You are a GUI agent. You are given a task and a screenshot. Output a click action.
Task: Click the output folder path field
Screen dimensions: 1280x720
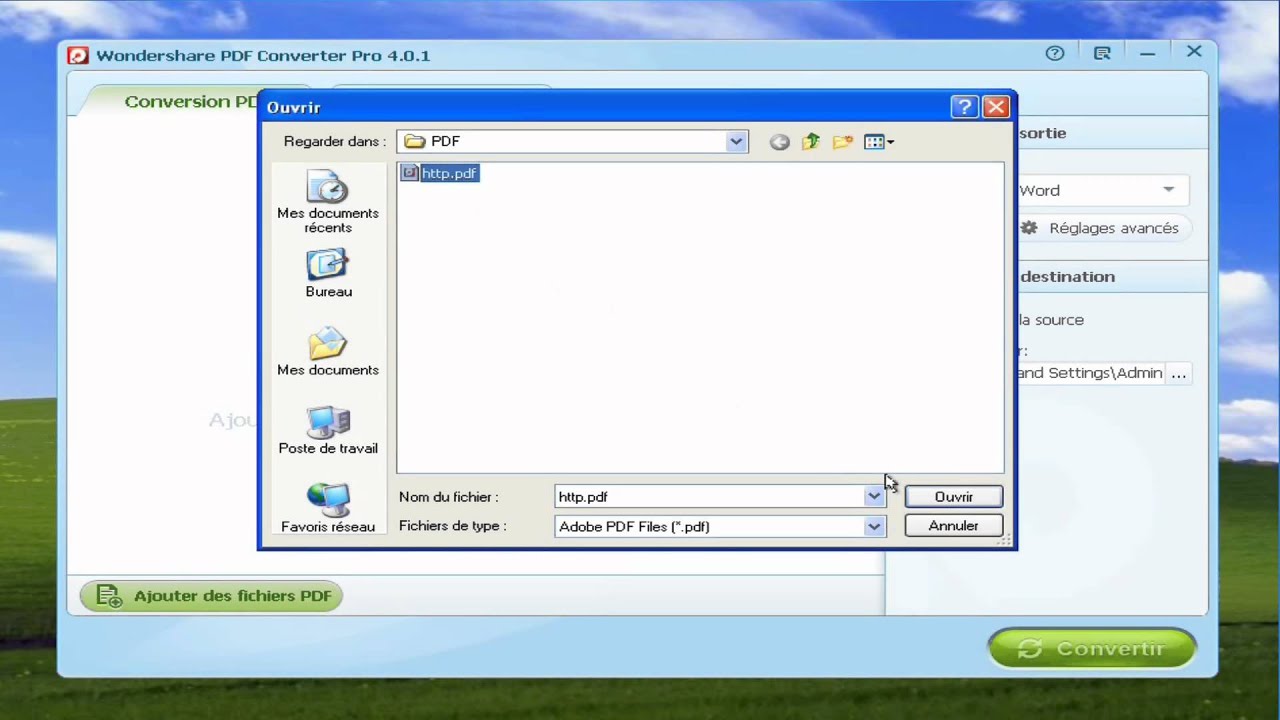click(x=1090, y=373)
